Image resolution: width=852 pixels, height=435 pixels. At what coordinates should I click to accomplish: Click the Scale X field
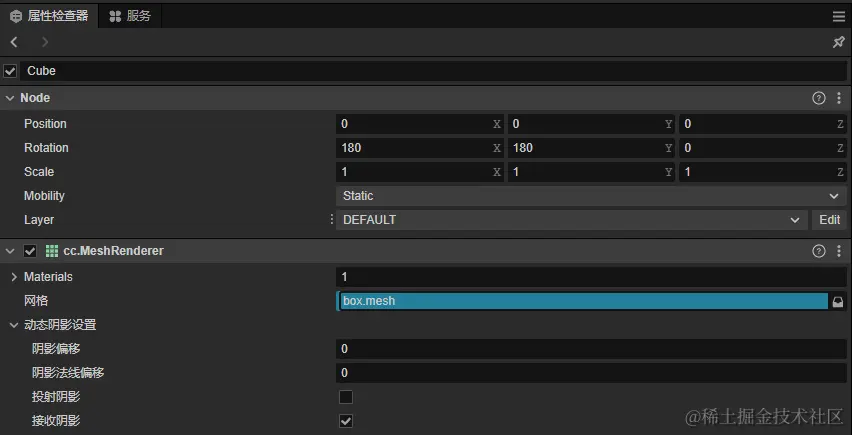(419, 172)
